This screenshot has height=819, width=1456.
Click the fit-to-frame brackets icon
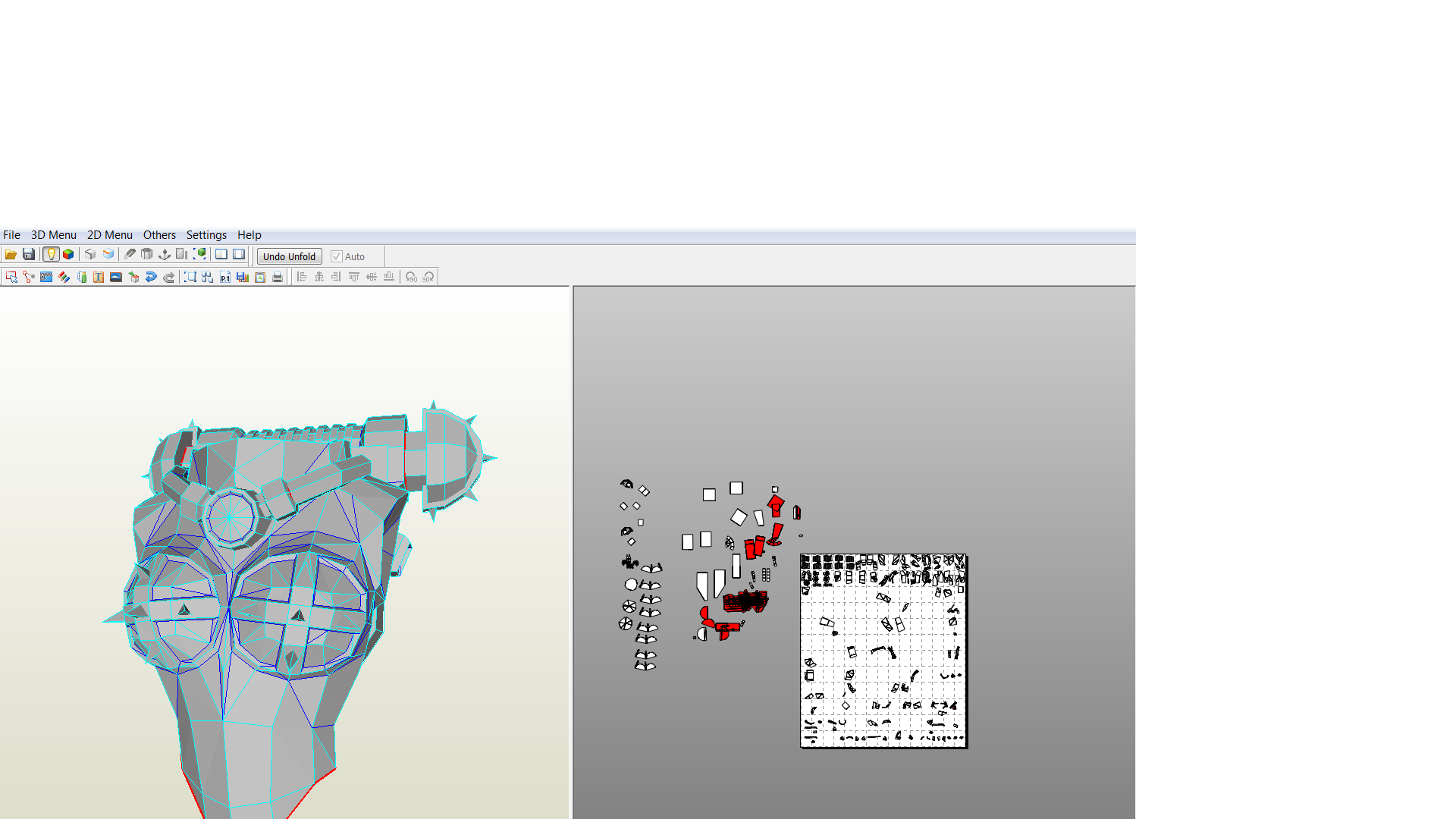pyautogui.click(x=190, y=278)
